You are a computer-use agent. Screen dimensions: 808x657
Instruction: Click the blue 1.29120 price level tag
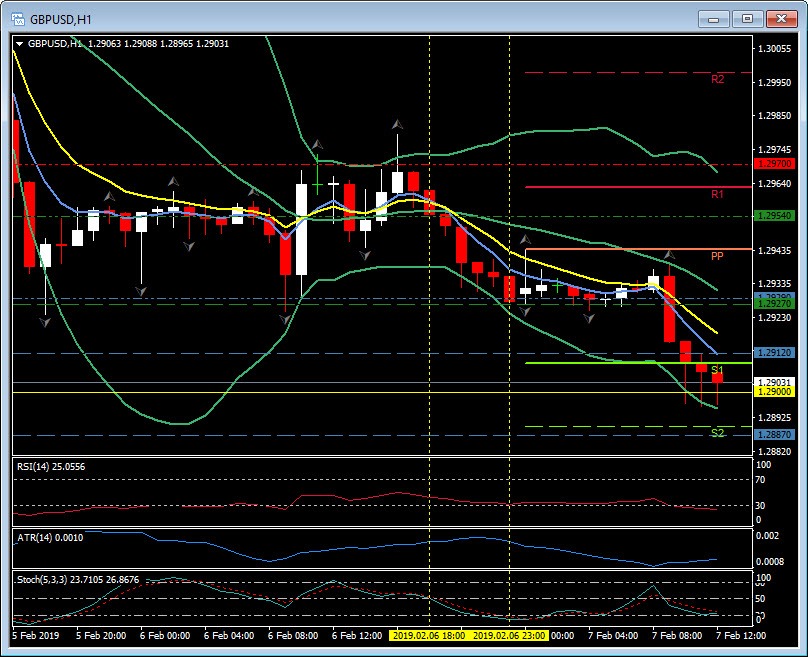coord(774,353)
